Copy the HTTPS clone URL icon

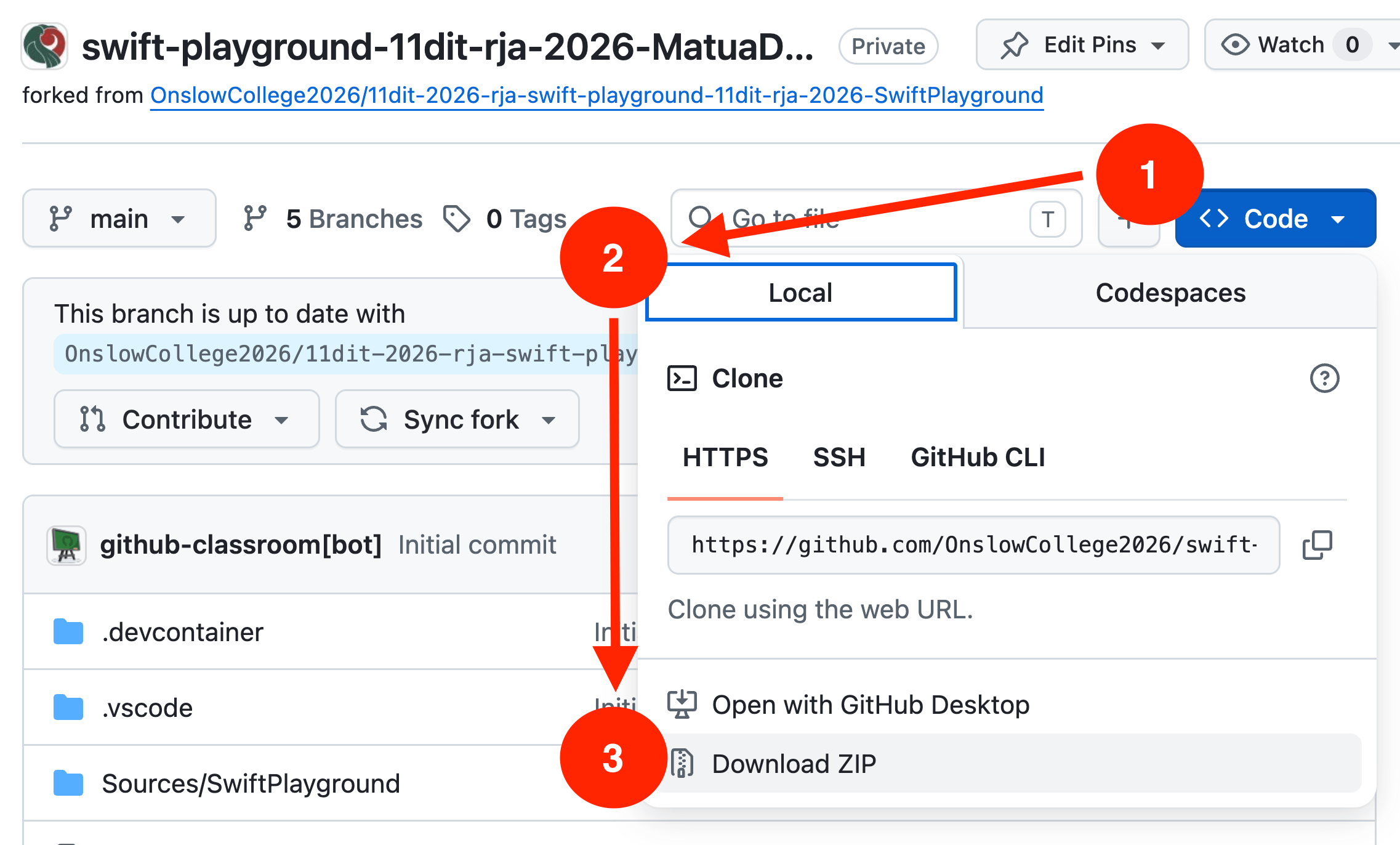(1317, 545)
